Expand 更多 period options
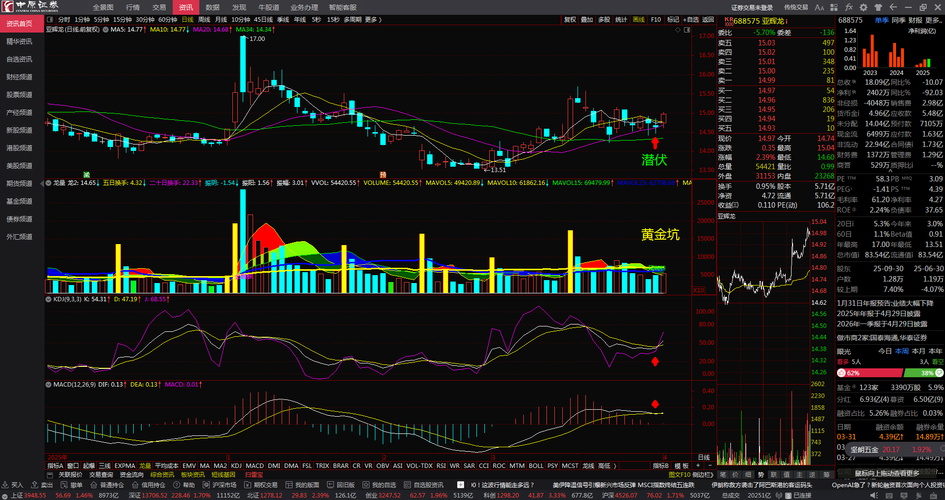 pos(373,19)
